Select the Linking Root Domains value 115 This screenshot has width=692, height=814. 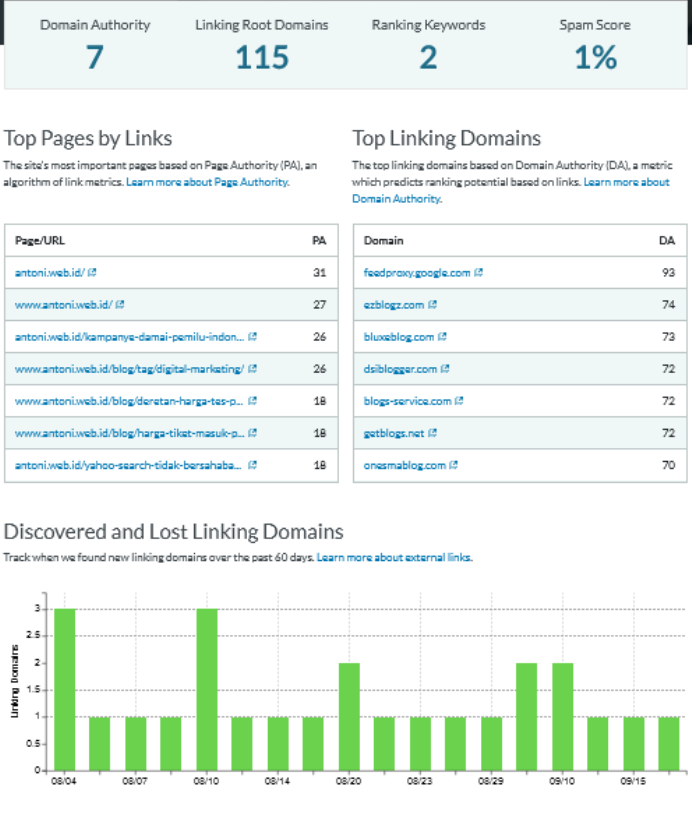point(262,58)
